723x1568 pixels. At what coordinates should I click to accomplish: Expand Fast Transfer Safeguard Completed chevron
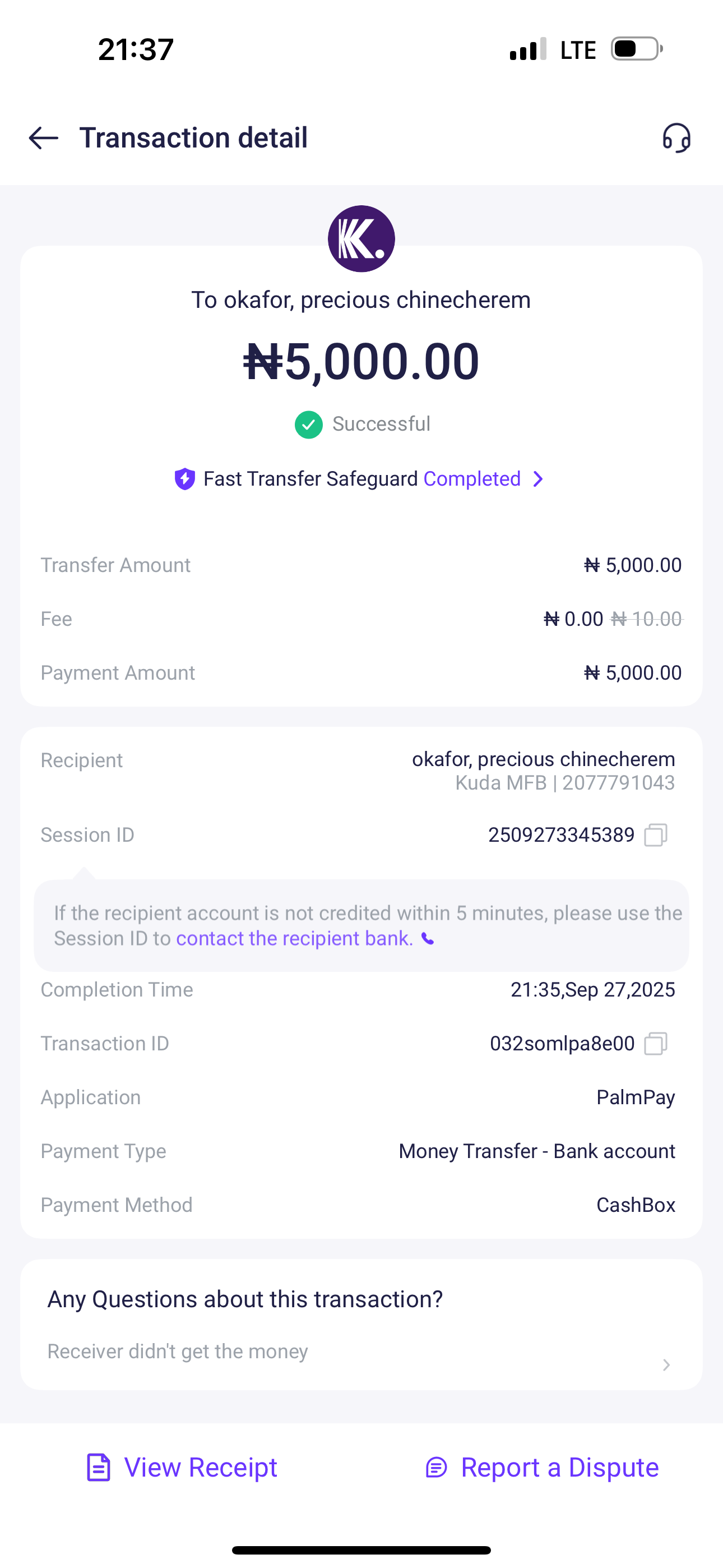click(538, 479)
